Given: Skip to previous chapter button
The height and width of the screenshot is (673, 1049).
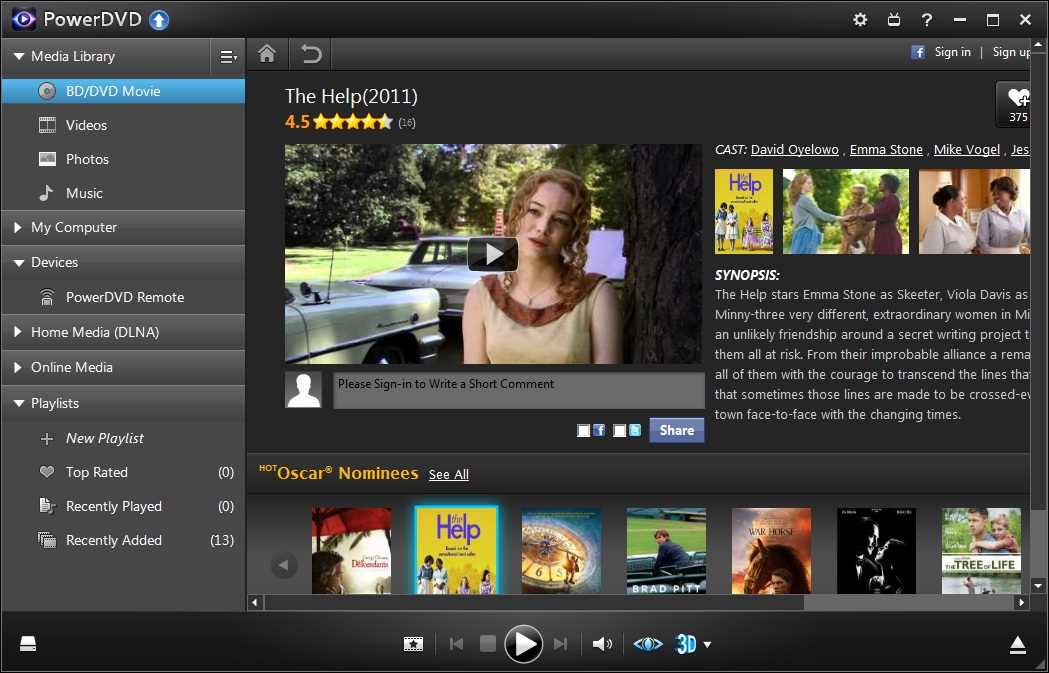Looking at the screenshot, I should [x=457, y=644].
